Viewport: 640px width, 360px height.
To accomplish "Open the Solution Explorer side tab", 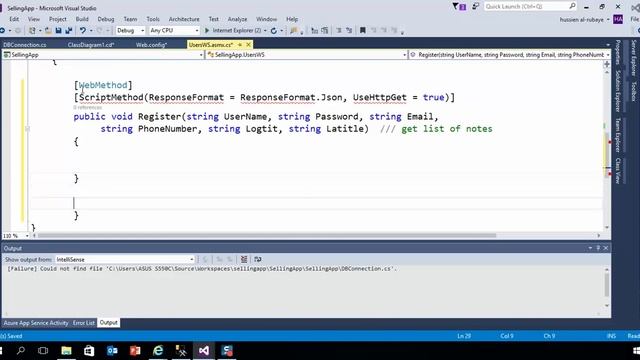I will pos(618,91).
